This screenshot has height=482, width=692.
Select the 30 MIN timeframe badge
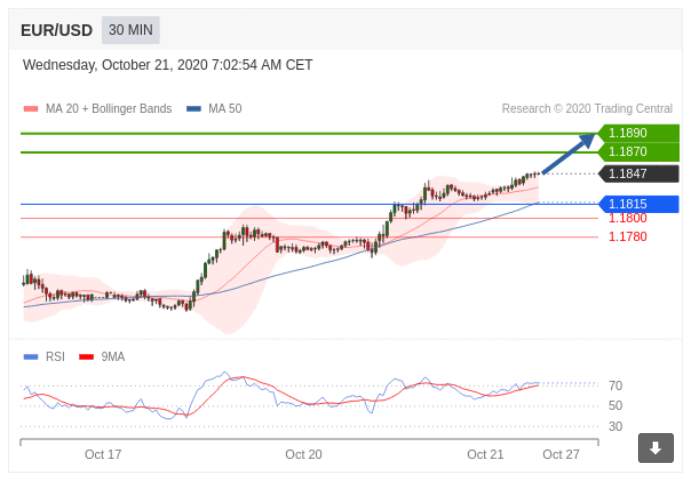click(131, 30)
